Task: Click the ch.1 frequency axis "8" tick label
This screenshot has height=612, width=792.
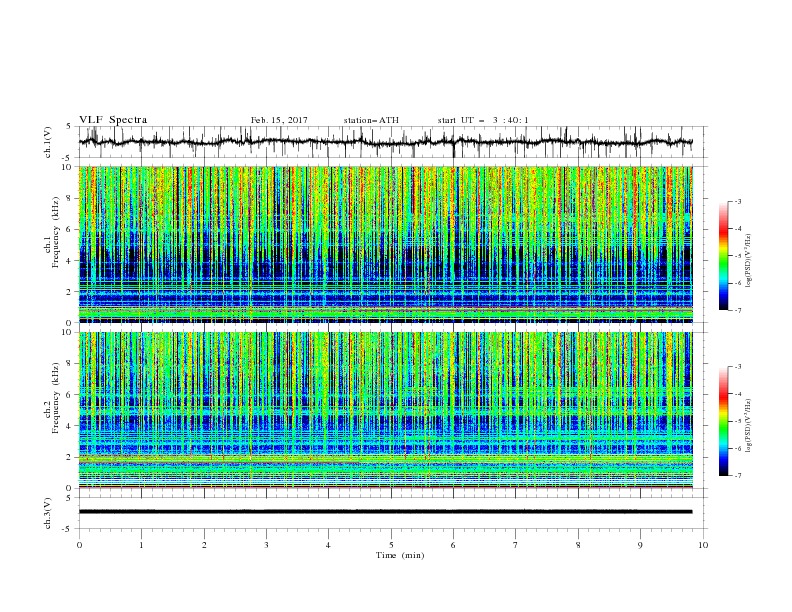Action: click(x=71, y=198)
